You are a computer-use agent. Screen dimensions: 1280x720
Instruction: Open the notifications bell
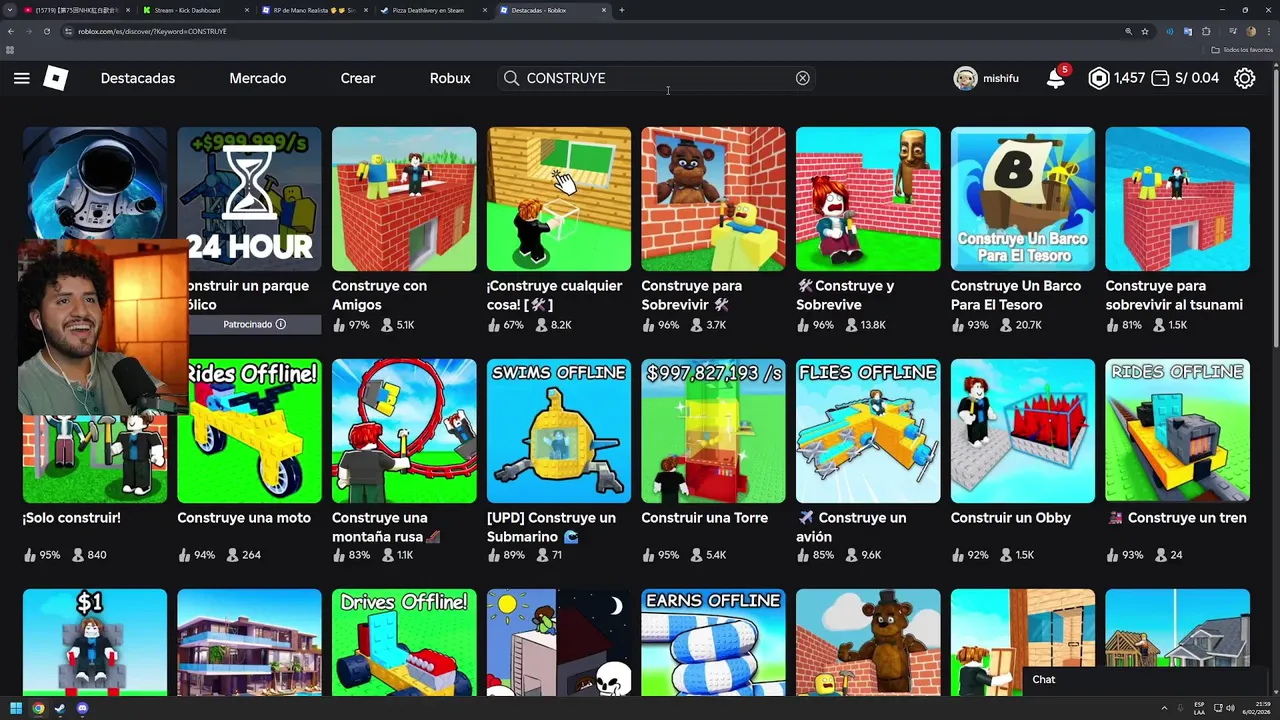point(1056,78)
